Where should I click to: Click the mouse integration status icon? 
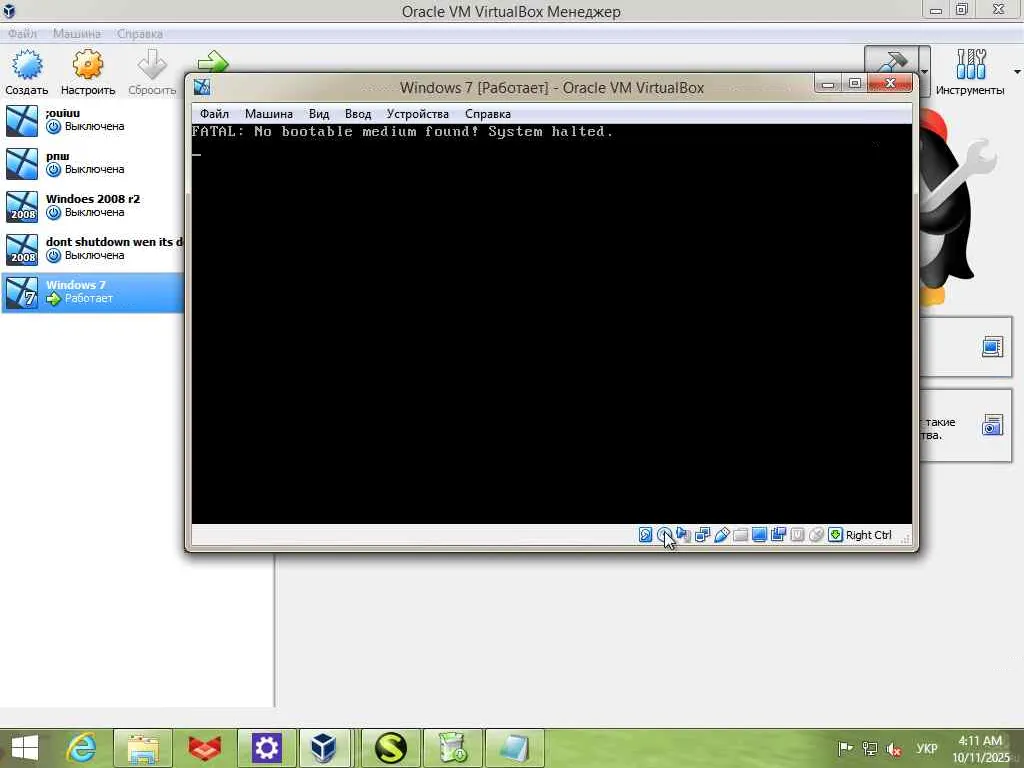click(x=816, y=535)
